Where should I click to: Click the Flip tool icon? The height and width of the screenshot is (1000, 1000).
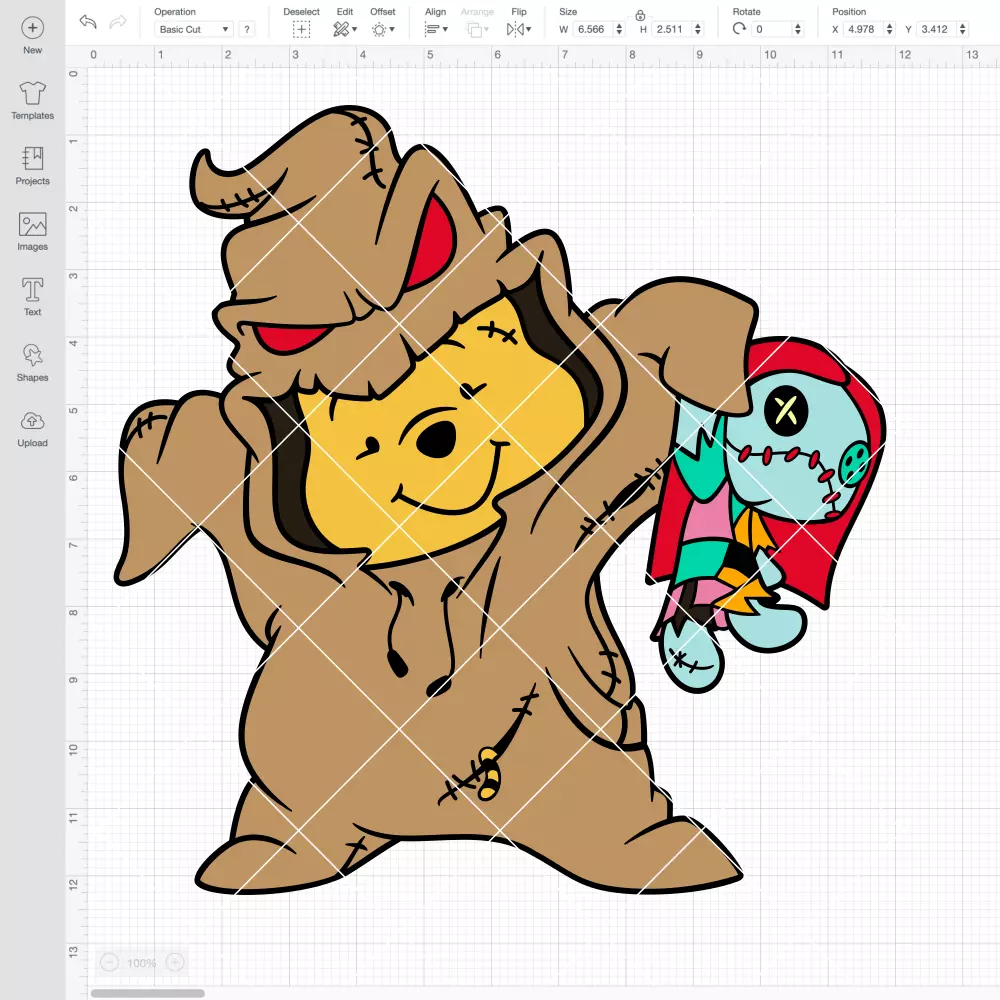pos(515,29)
